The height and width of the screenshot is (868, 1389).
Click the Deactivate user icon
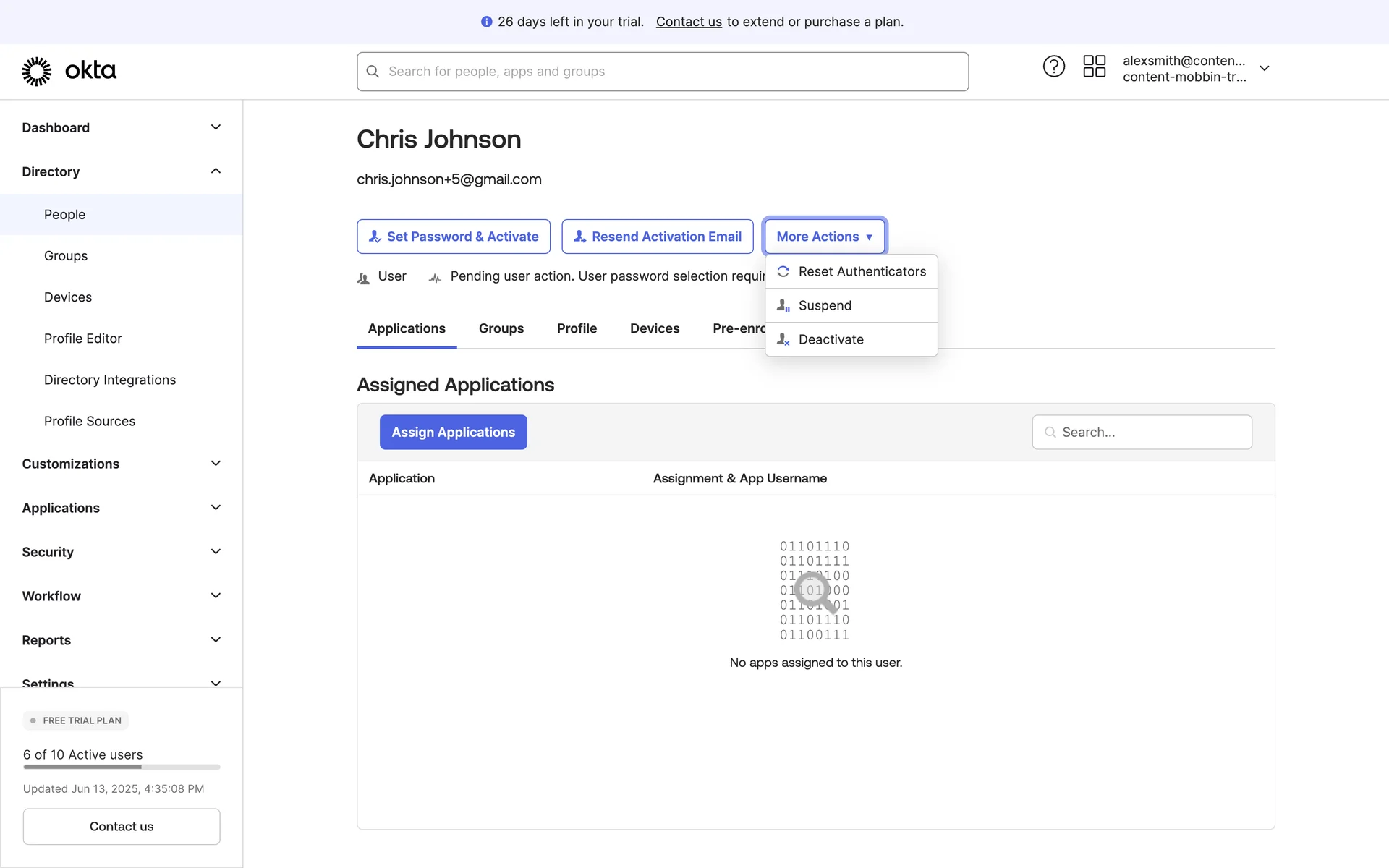click(x=783, y=339)
